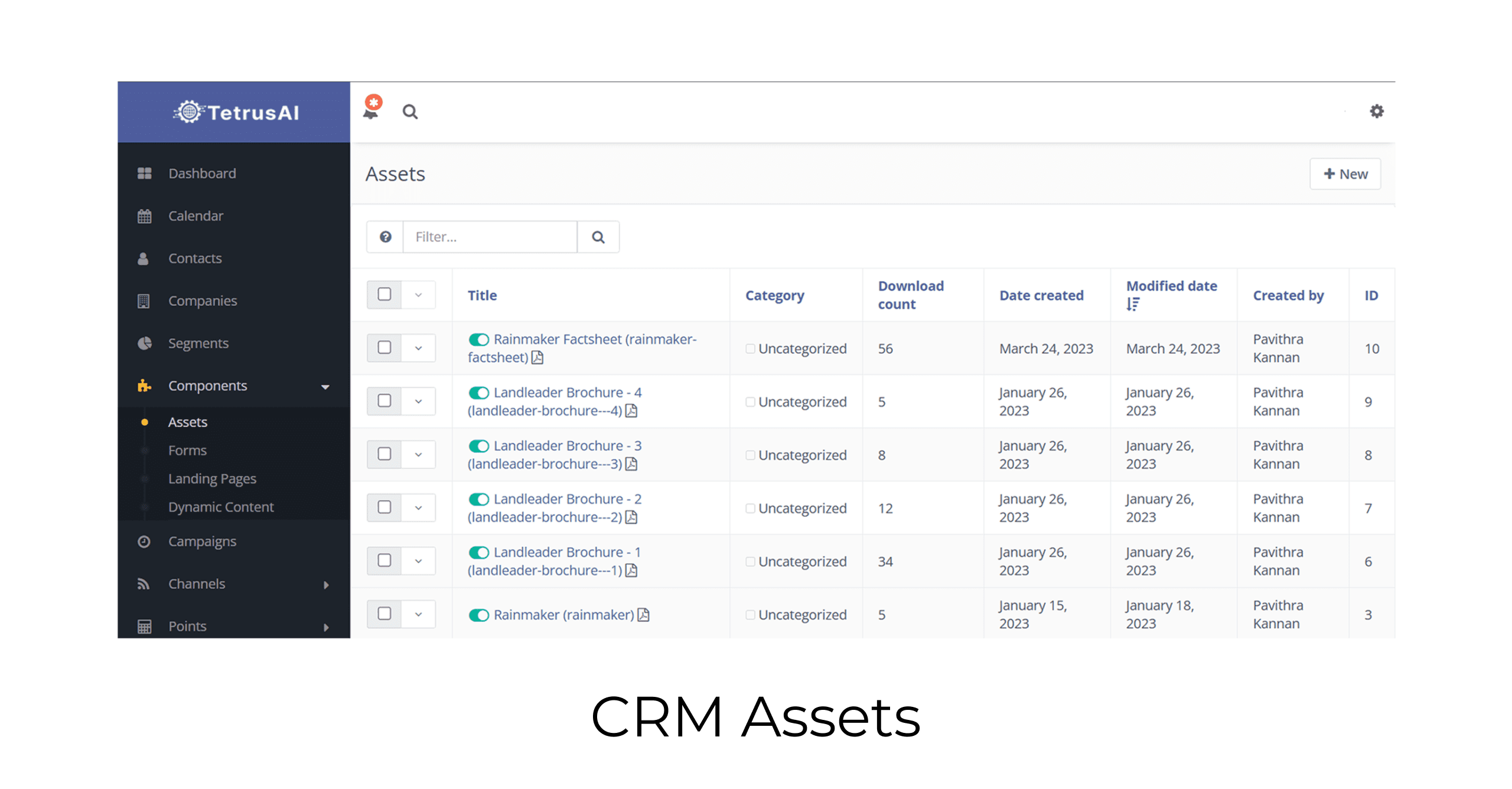Check the Landleader Brochure - 2 row checkbox

[x=384, y=507]
